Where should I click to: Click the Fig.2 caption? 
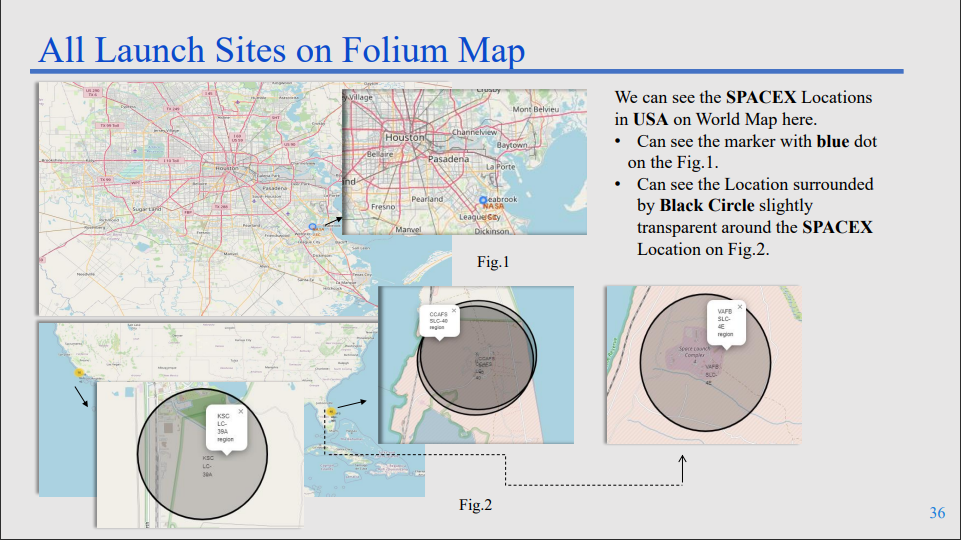(x=476, y=504)
